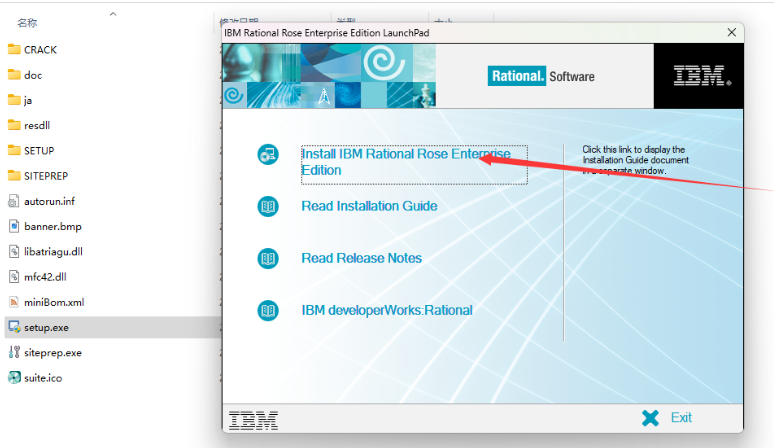774x448 pixels.
Task: Click the book icon beside Read Release Notes
Action: click(x=268, y=259)
